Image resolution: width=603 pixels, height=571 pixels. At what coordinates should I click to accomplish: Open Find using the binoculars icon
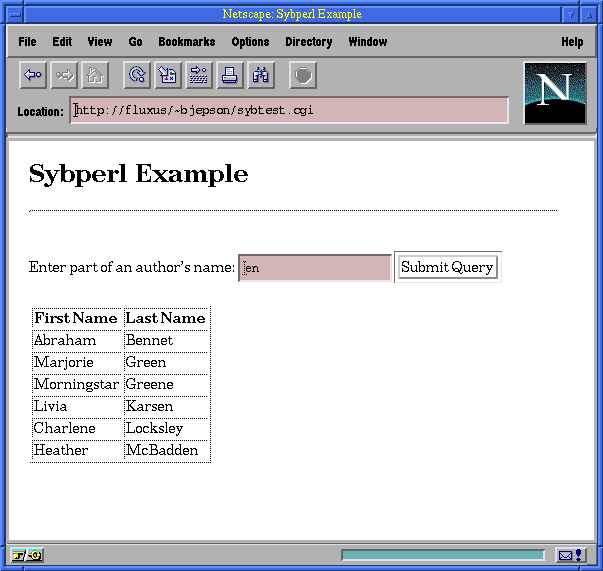point(261,75)
